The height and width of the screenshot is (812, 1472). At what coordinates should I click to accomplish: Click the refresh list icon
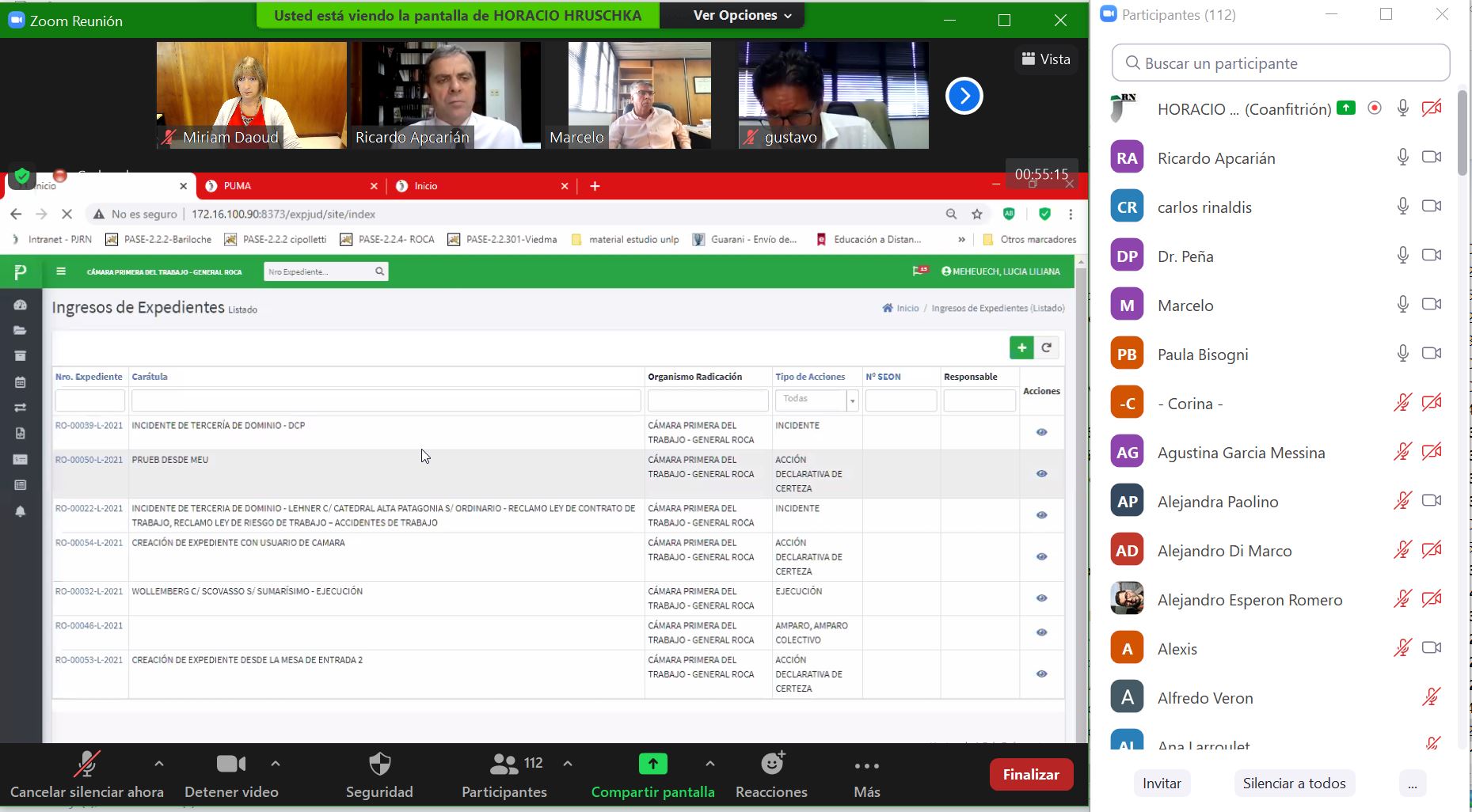point(1047,348)
